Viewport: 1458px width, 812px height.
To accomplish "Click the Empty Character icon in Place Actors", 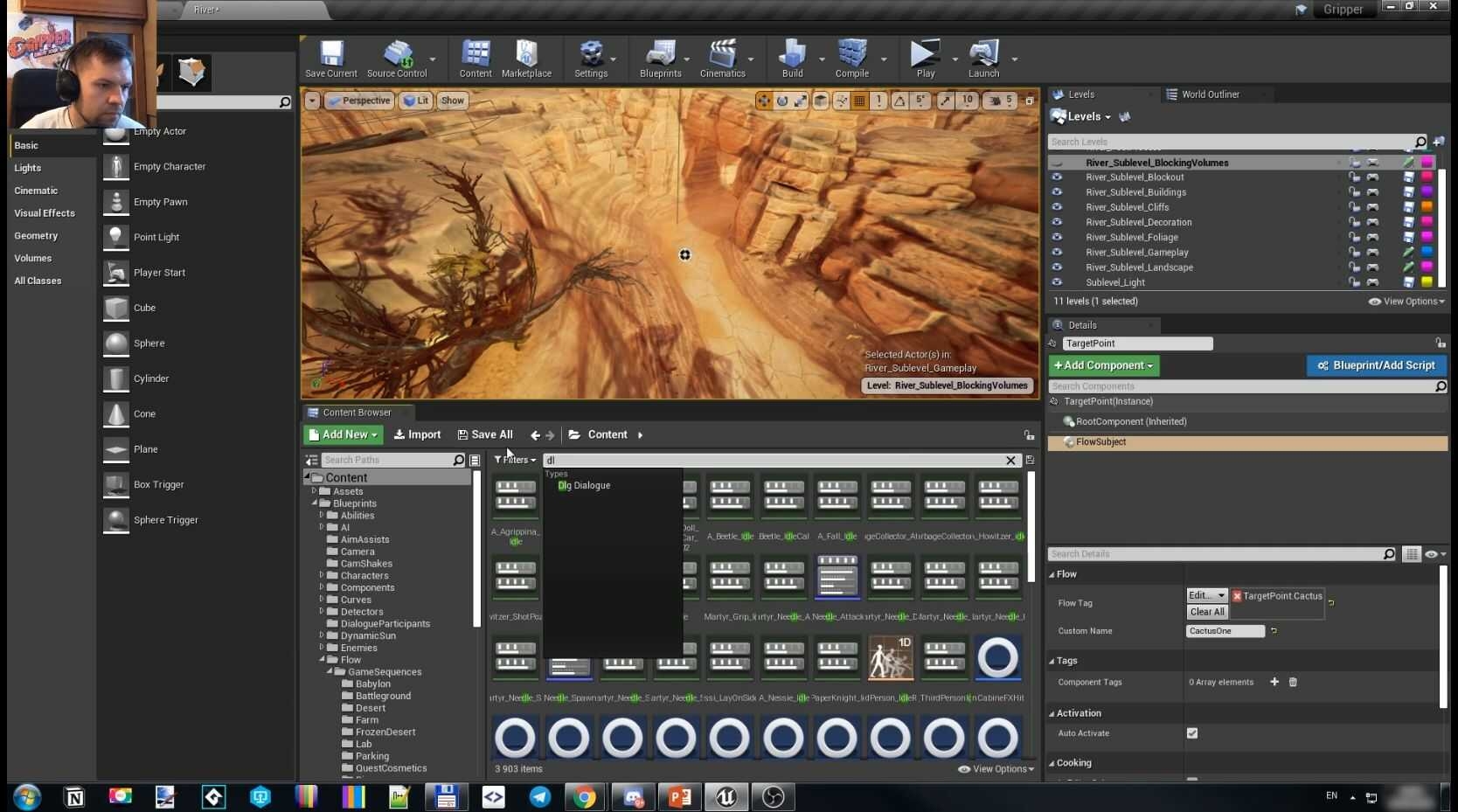I will [116, 166].
